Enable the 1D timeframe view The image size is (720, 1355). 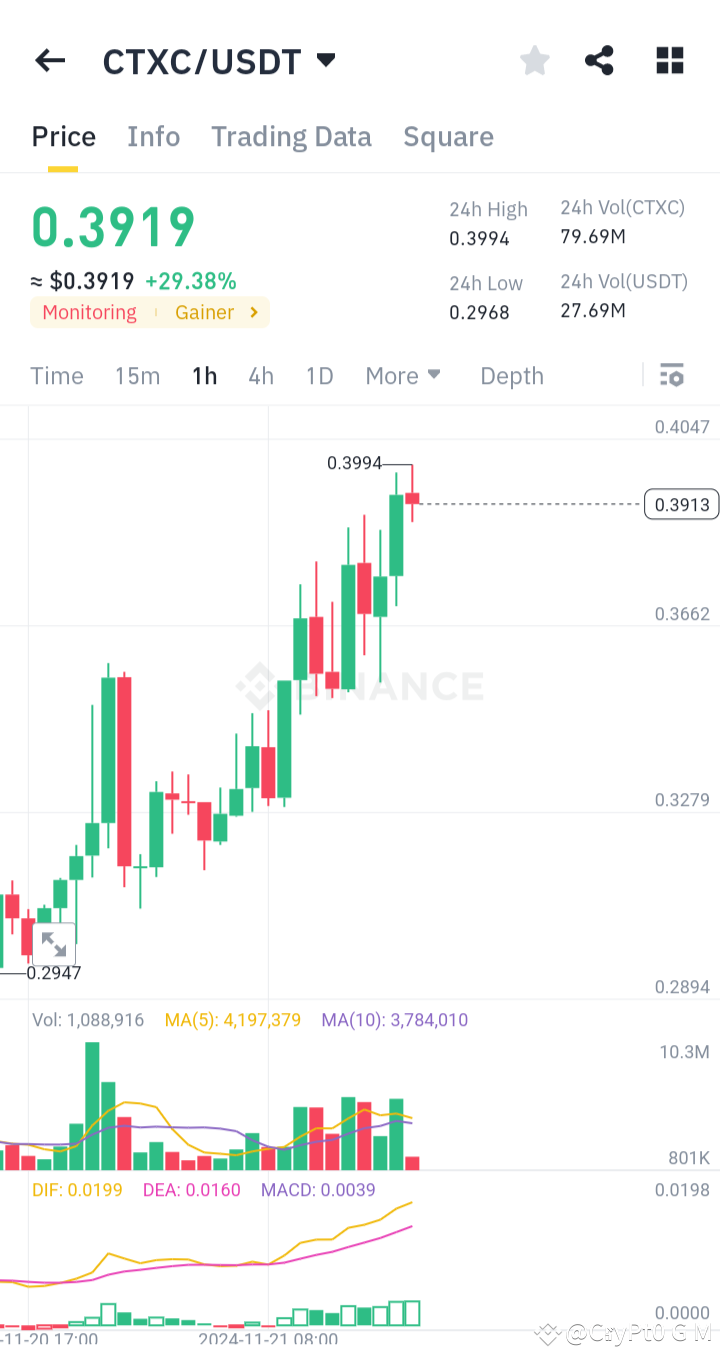319,375
